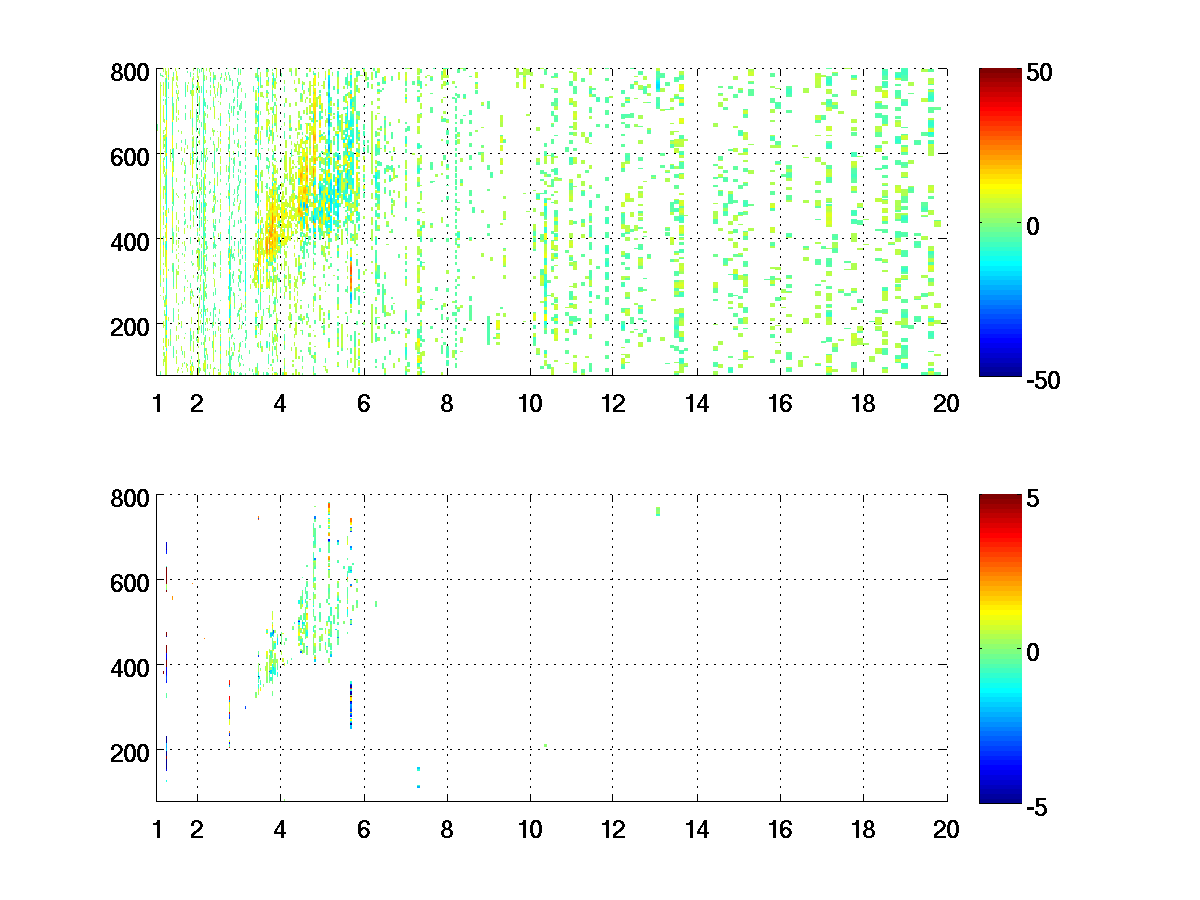Click the '8' x-axis tick of top plot
Image resolution: width=1200 pixels, height=900 pixels.
[x=447, y=404]
